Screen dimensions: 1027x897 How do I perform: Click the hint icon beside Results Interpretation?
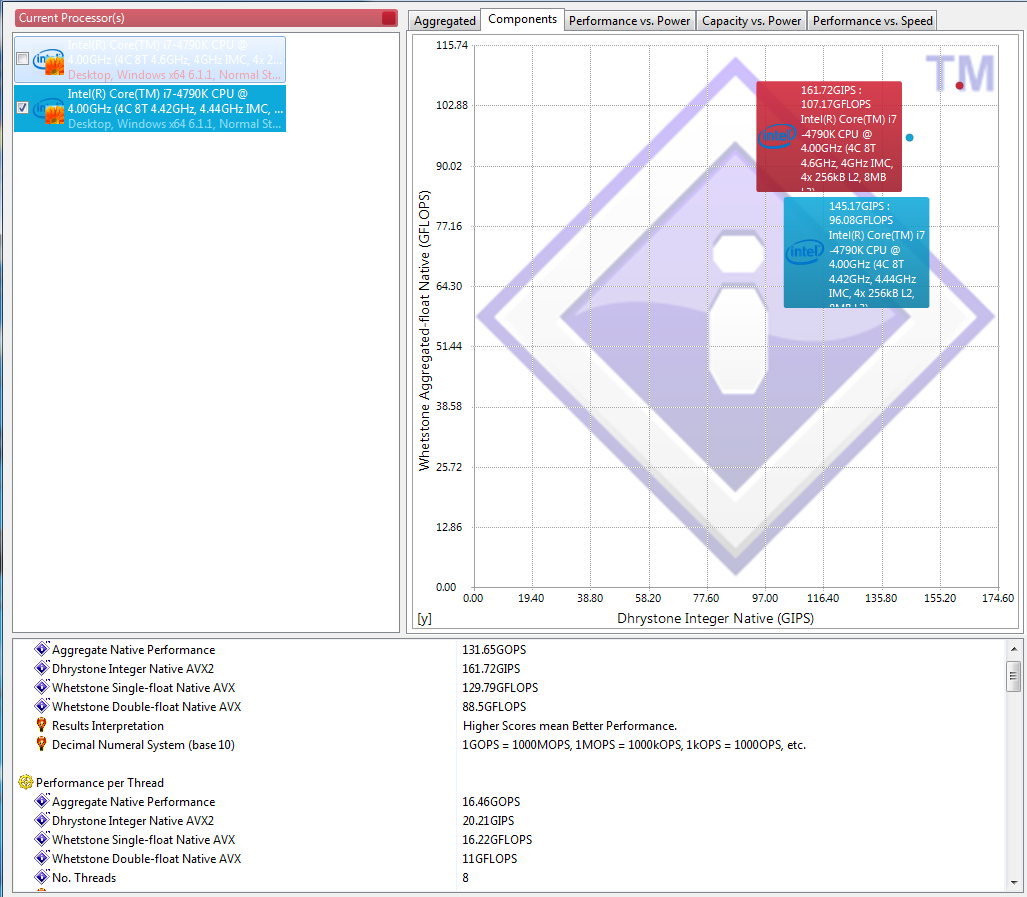(x=41, y=725)
